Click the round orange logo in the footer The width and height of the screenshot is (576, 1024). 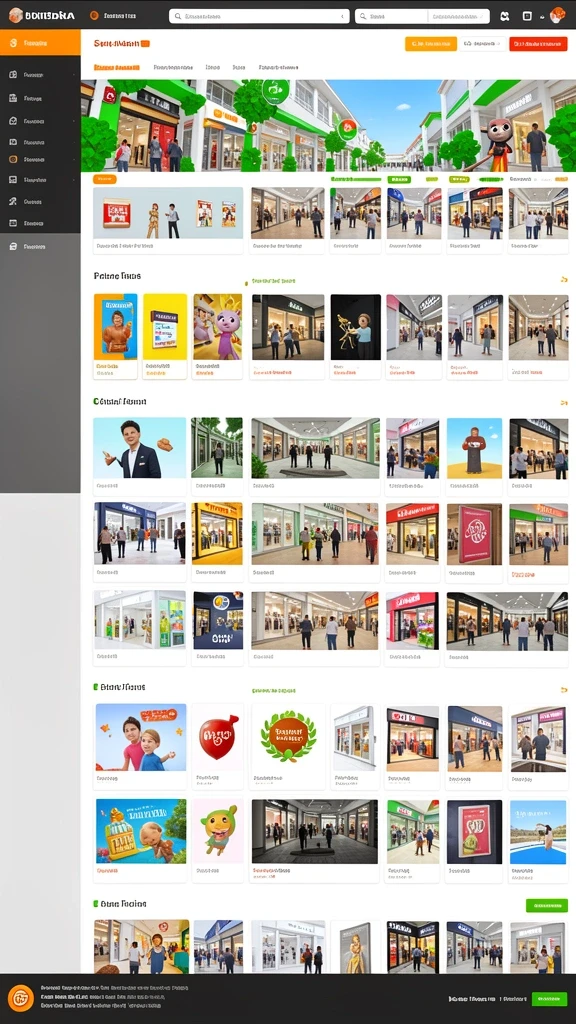coord(21,998)
